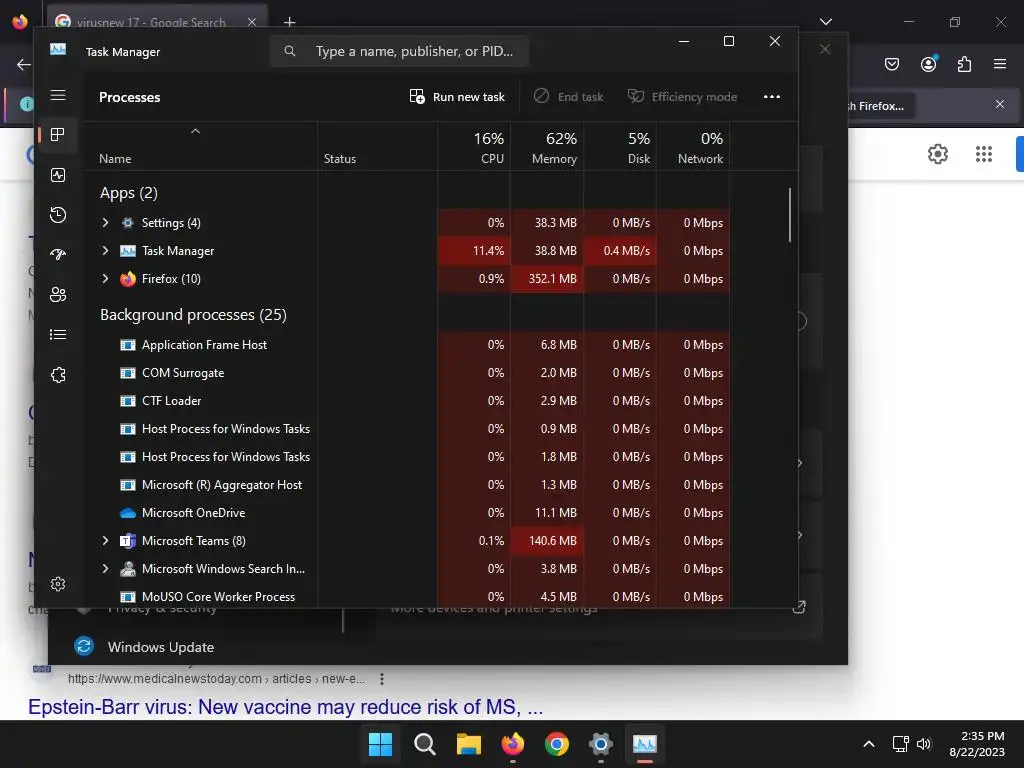The height and width of the screenshot is (768, 1024).
Task: Open Google settings gear in Firefox page
Action: (x=938, y=154)
